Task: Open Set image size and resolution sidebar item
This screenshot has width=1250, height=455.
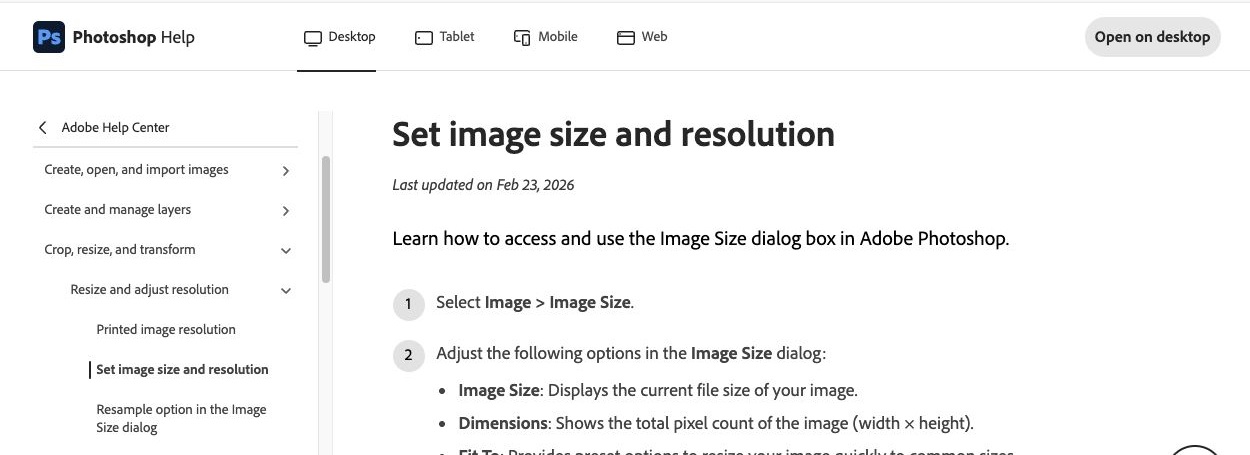Action: (x=182, y=370)
